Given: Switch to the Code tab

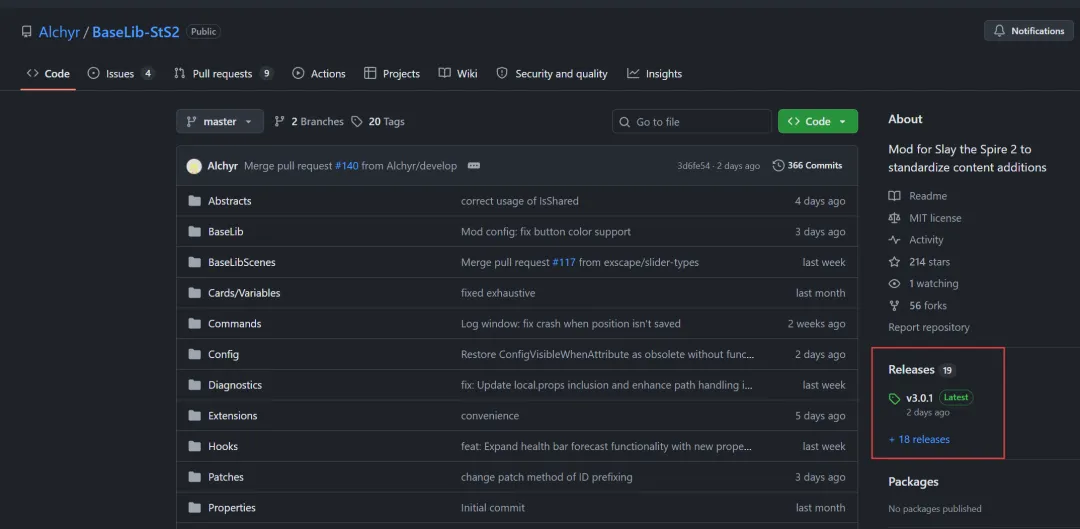Looking at the screenshot, I should click(48, 74).
